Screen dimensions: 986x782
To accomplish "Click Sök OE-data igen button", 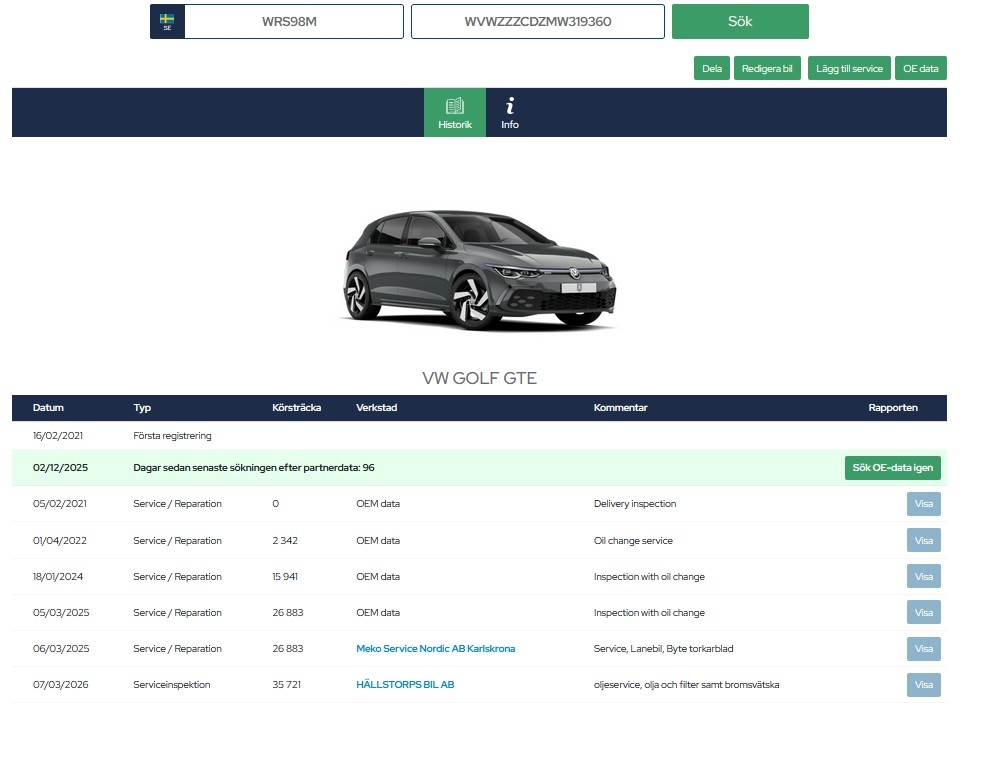I will coord(892,468).
